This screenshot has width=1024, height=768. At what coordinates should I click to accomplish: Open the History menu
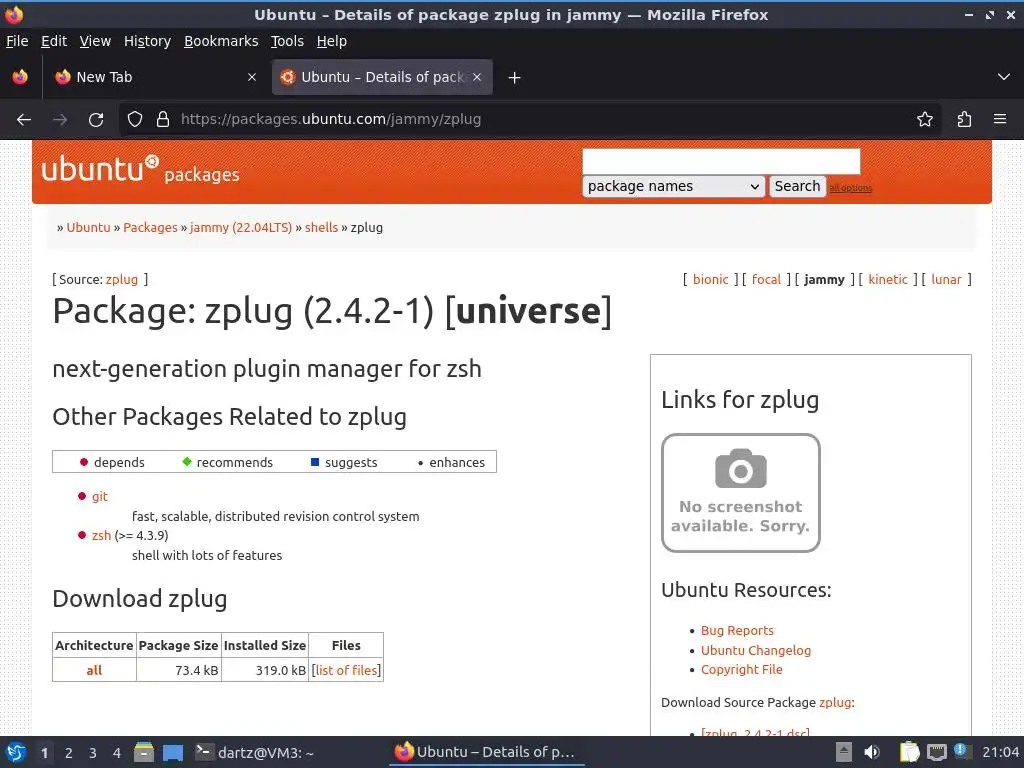148,41
